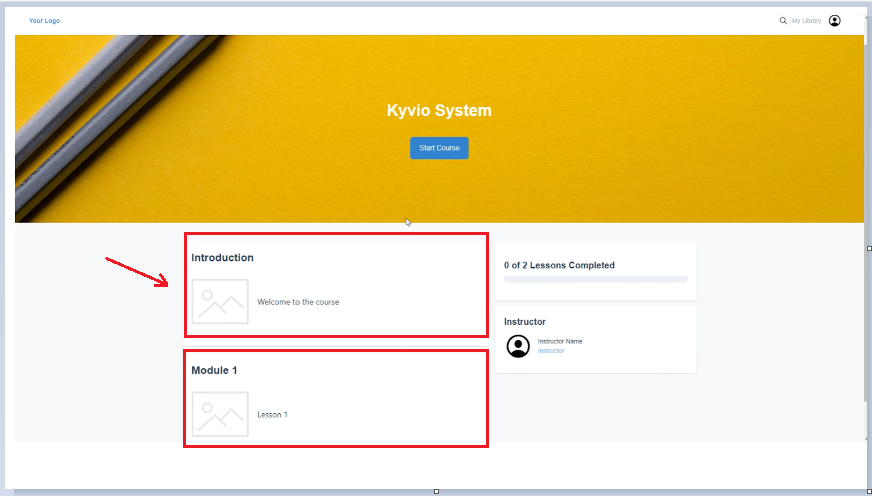Open the Lesson 1 text link

(272, 415)
